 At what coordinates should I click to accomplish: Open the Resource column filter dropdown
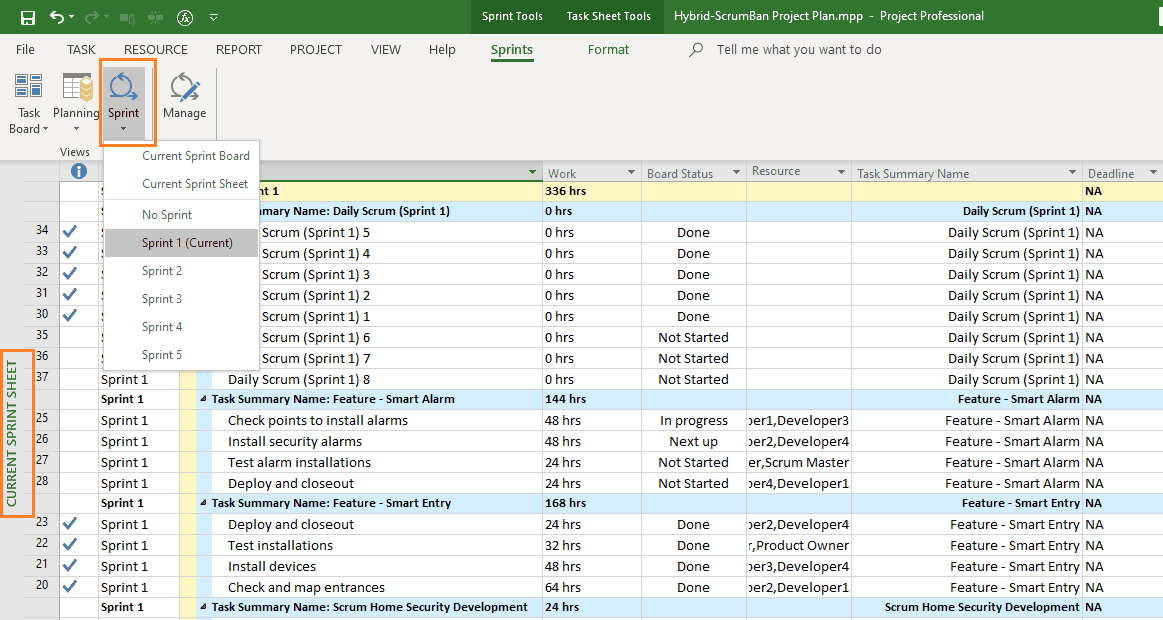(841, 172)
